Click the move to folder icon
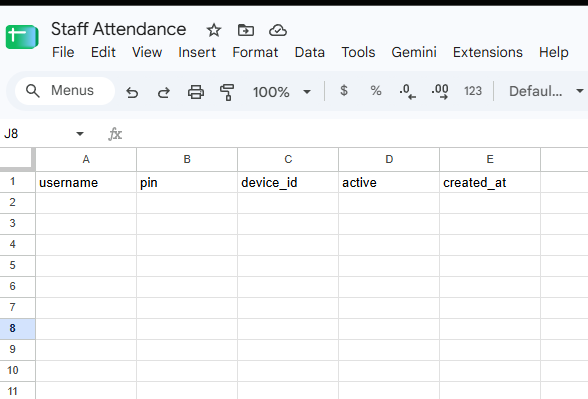This screenshot has height=399, width=588. (246, 30)
